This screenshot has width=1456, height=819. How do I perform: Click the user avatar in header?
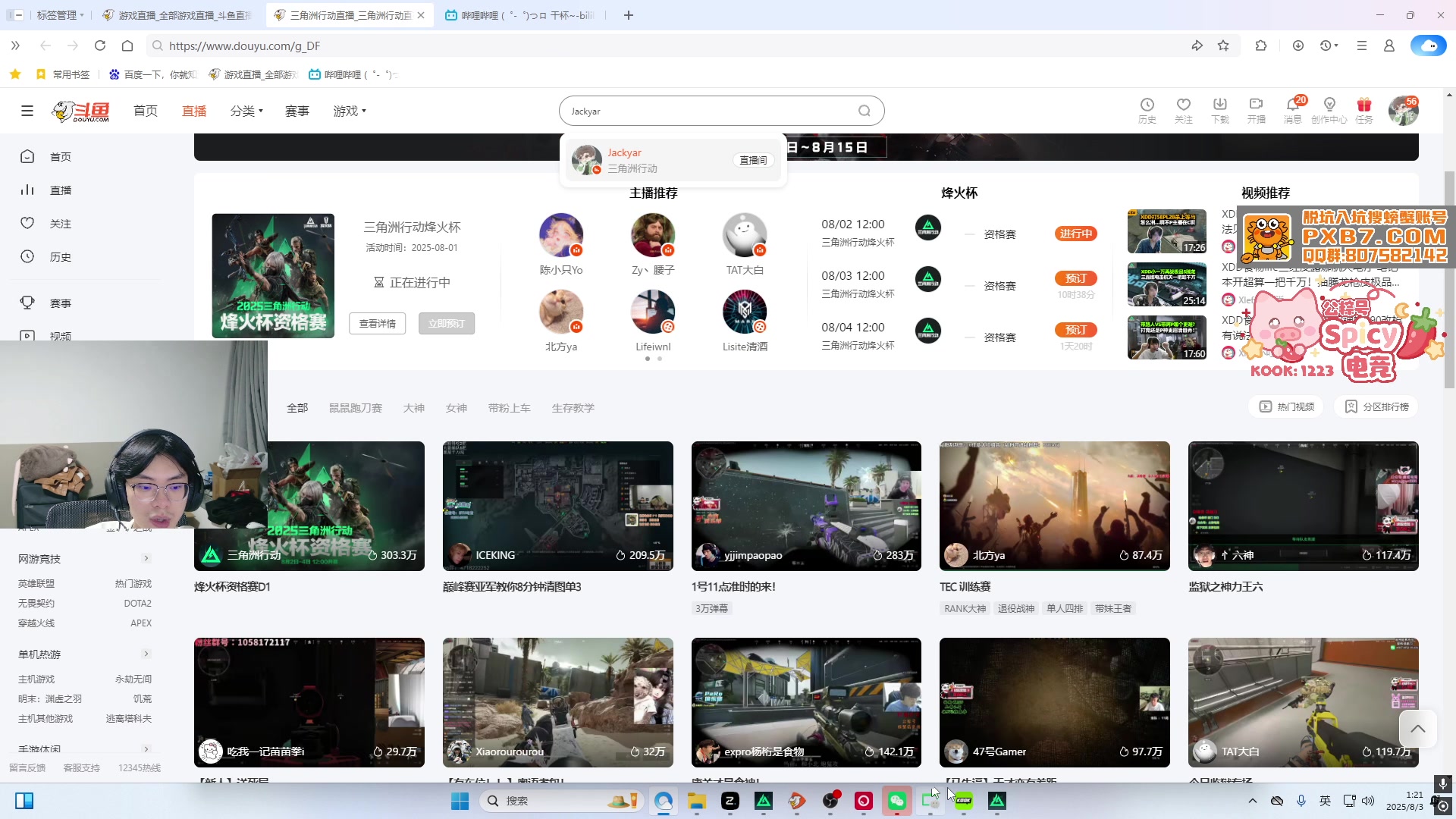1403,111
